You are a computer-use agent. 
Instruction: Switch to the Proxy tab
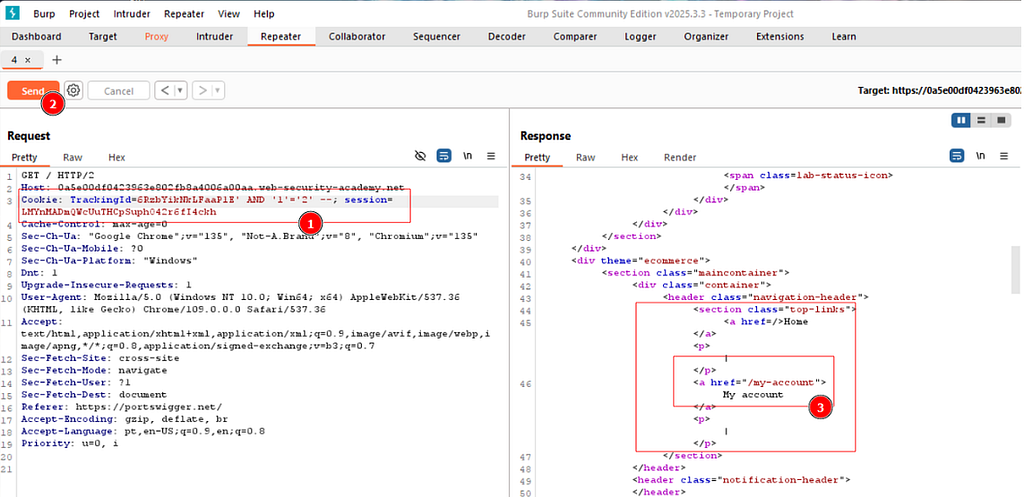(x=157, y=37)
